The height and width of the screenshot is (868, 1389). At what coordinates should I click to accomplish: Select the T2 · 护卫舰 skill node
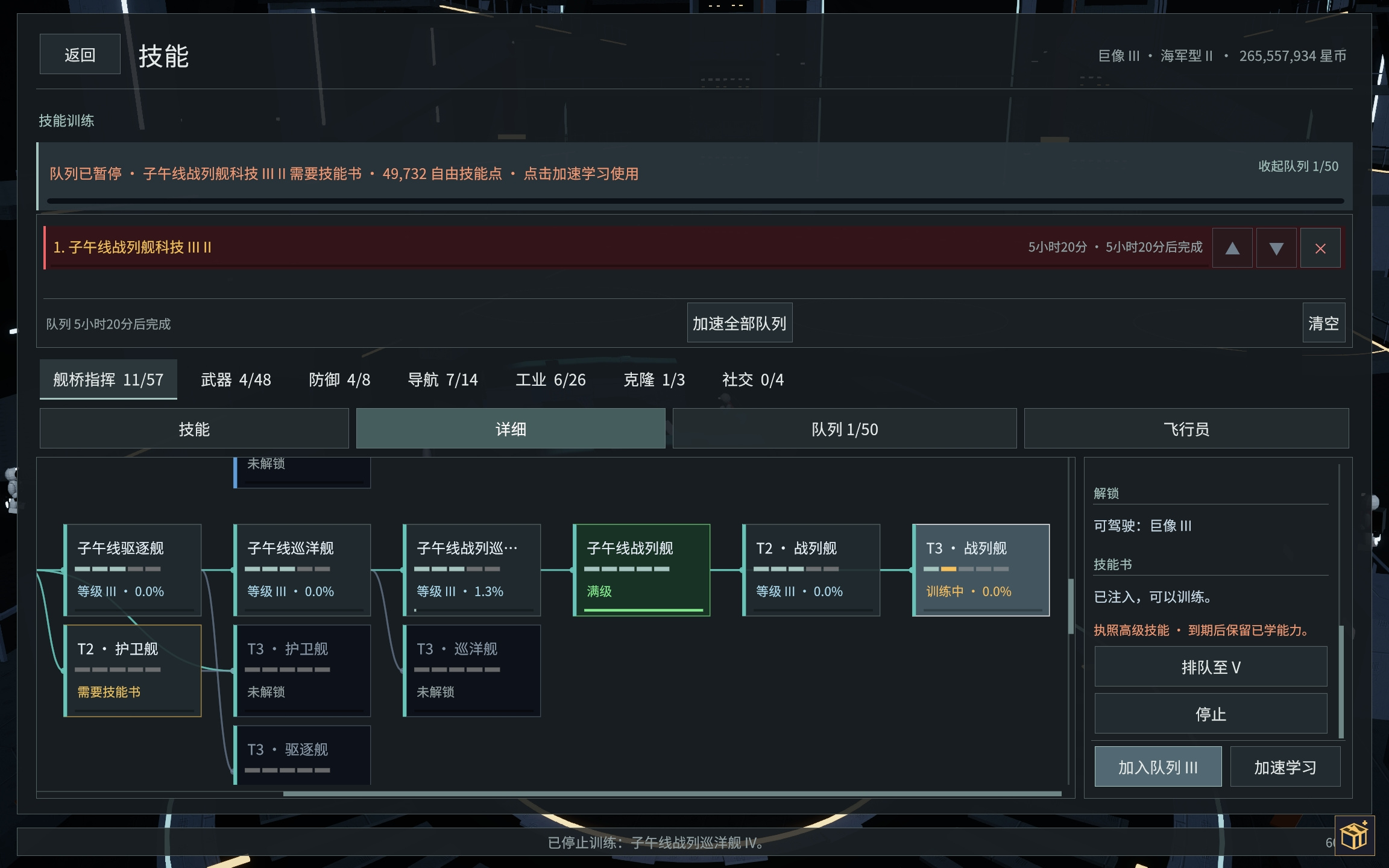click(133, 670)
